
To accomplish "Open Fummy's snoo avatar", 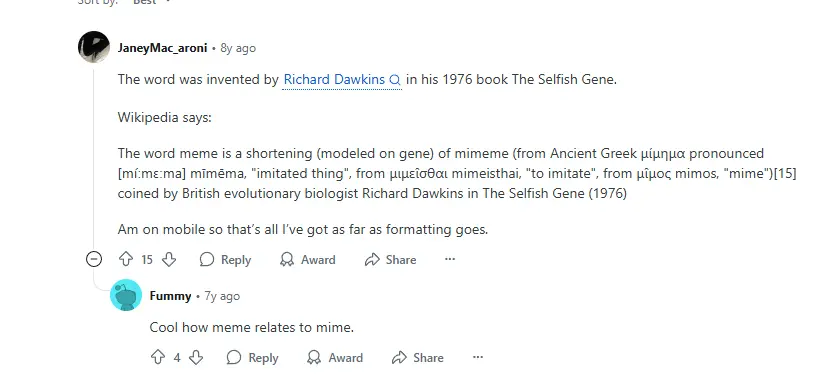I will click(x=126, y=295).
